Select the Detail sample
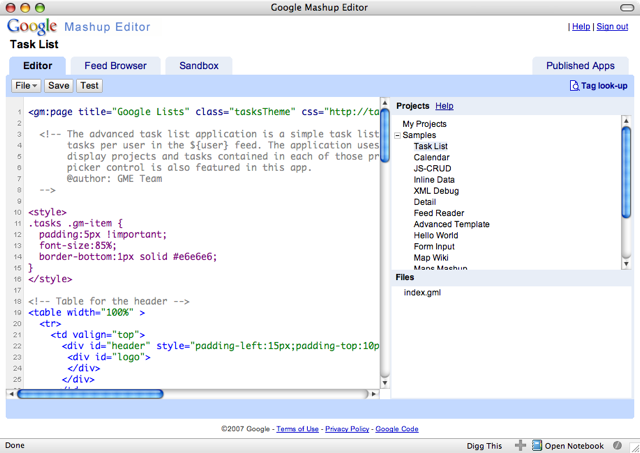Image resolution: width=640 pixels, height=453 pixels. 424,202
